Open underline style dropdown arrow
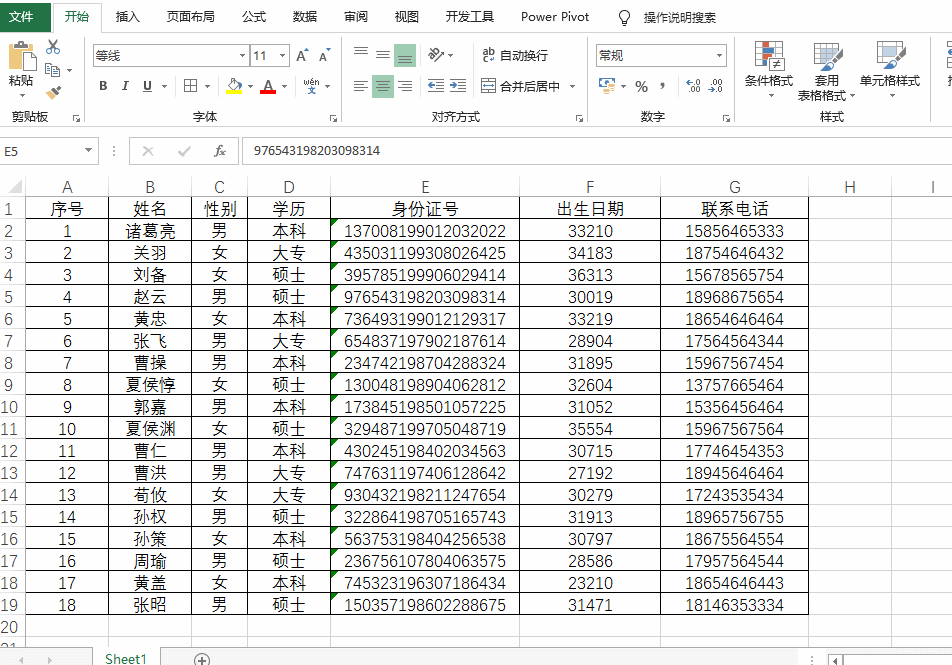The height and width of the screenshot is (665, 952). (164, 86)
